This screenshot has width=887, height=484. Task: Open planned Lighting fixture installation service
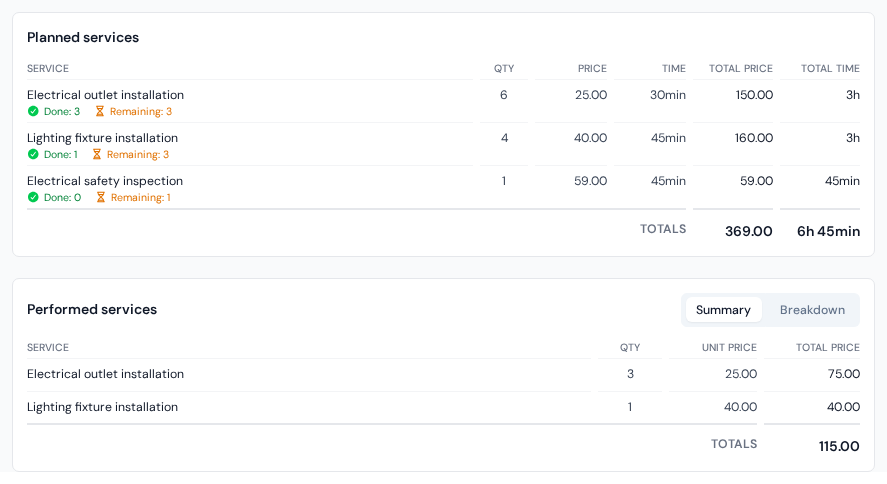(x=444, y=144)
